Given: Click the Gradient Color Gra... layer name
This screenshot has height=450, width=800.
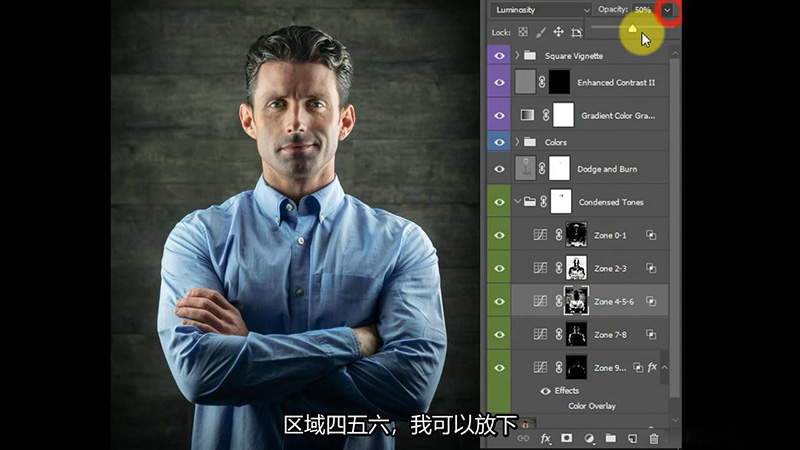Looking at the screenshot, I should [x=618, y=116].
